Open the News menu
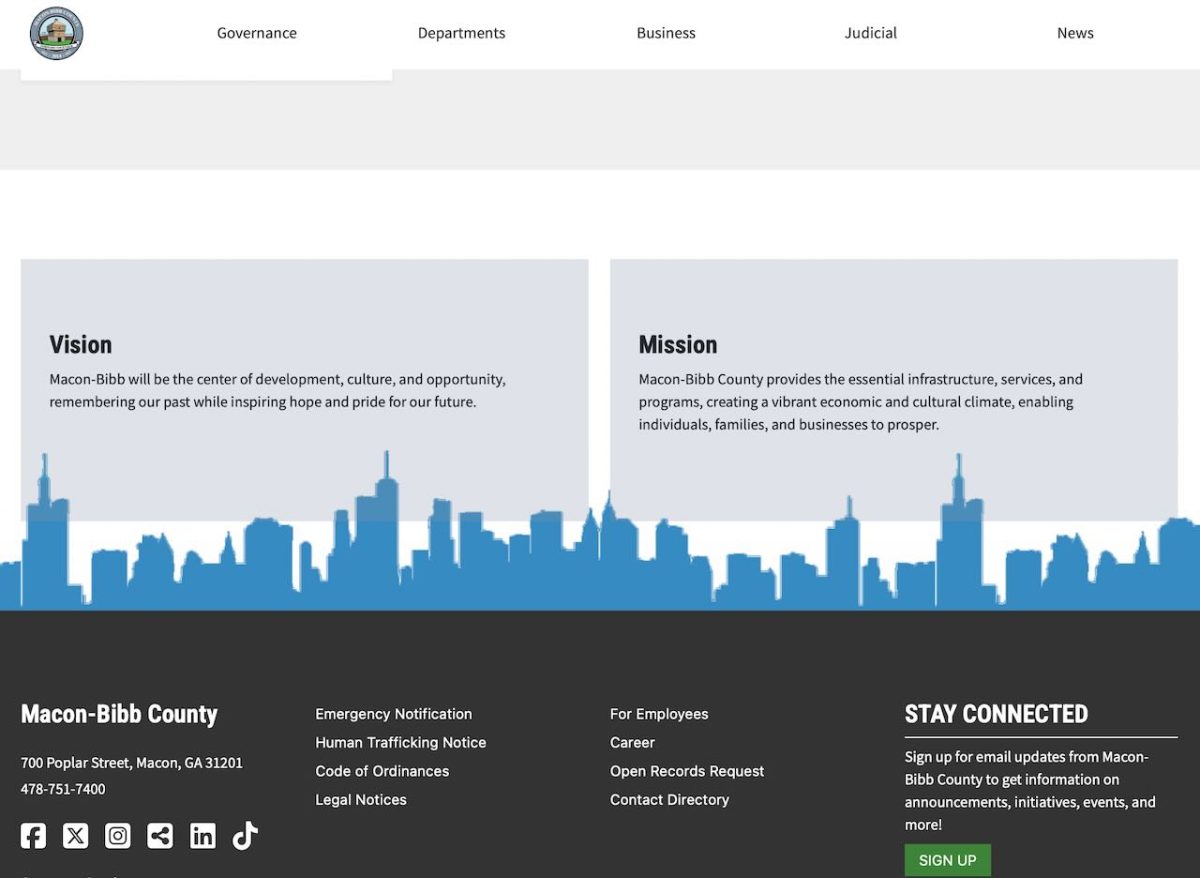Screen dimensions: 1200x878 pyautogui.click(x=1075, y=33)
